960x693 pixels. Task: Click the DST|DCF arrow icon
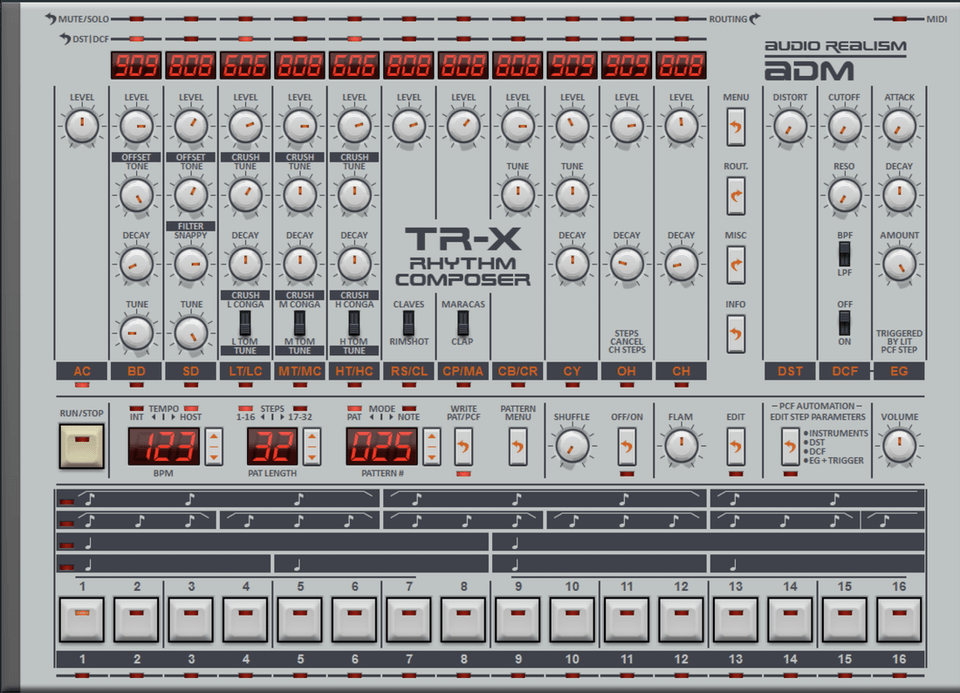65,39
